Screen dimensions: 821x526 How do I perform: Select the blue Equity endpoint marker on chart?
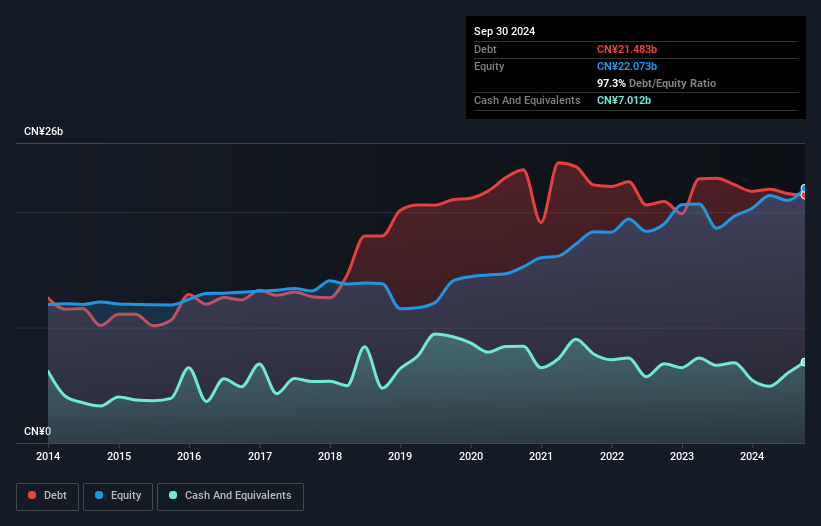pyautogui.click(x=805, y=188)
